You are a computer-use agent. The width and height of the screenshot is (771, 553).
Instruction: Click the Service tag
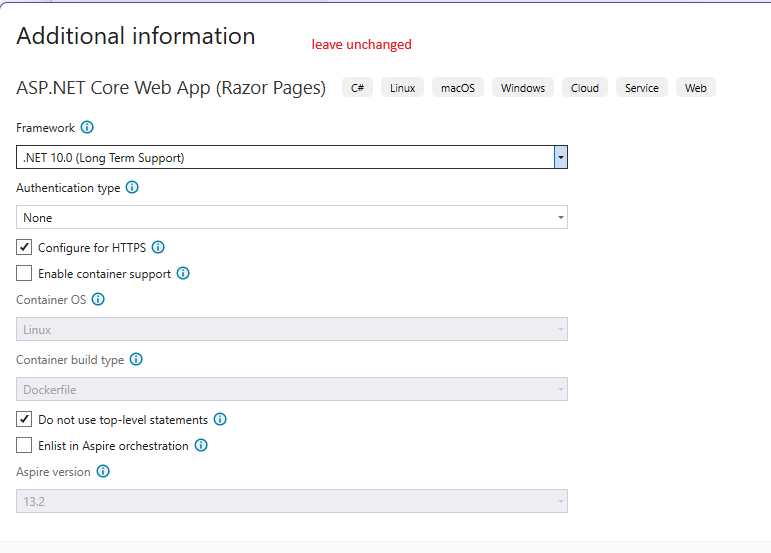pyautogui.click(x=642, y=87)
